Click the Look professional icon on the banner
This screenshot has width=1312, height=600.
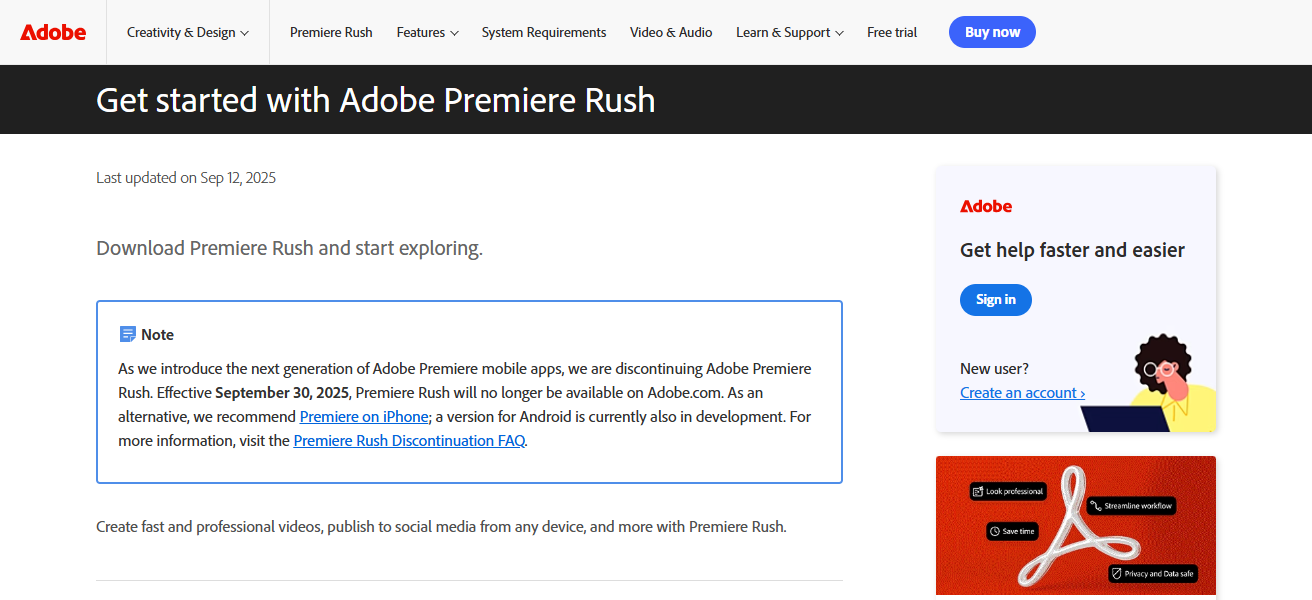pos(979,490)
